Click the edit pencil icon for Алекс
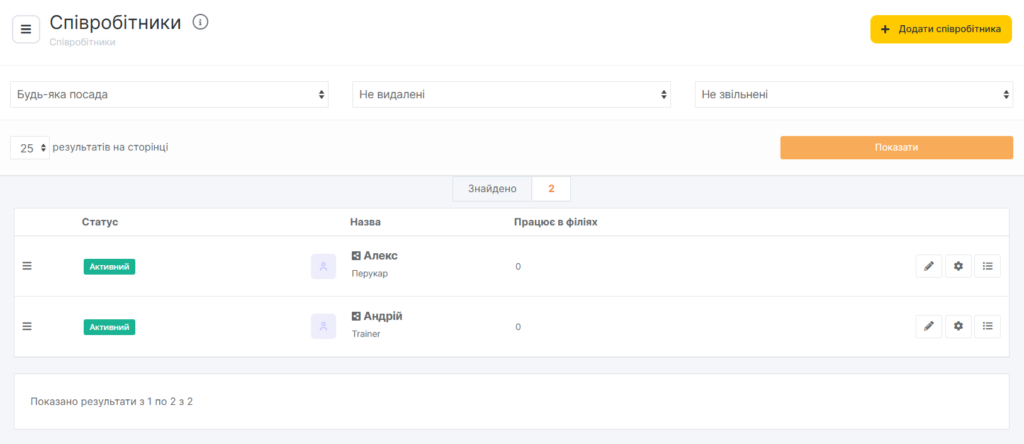The image size is (1024, 444). click(928, 266)
